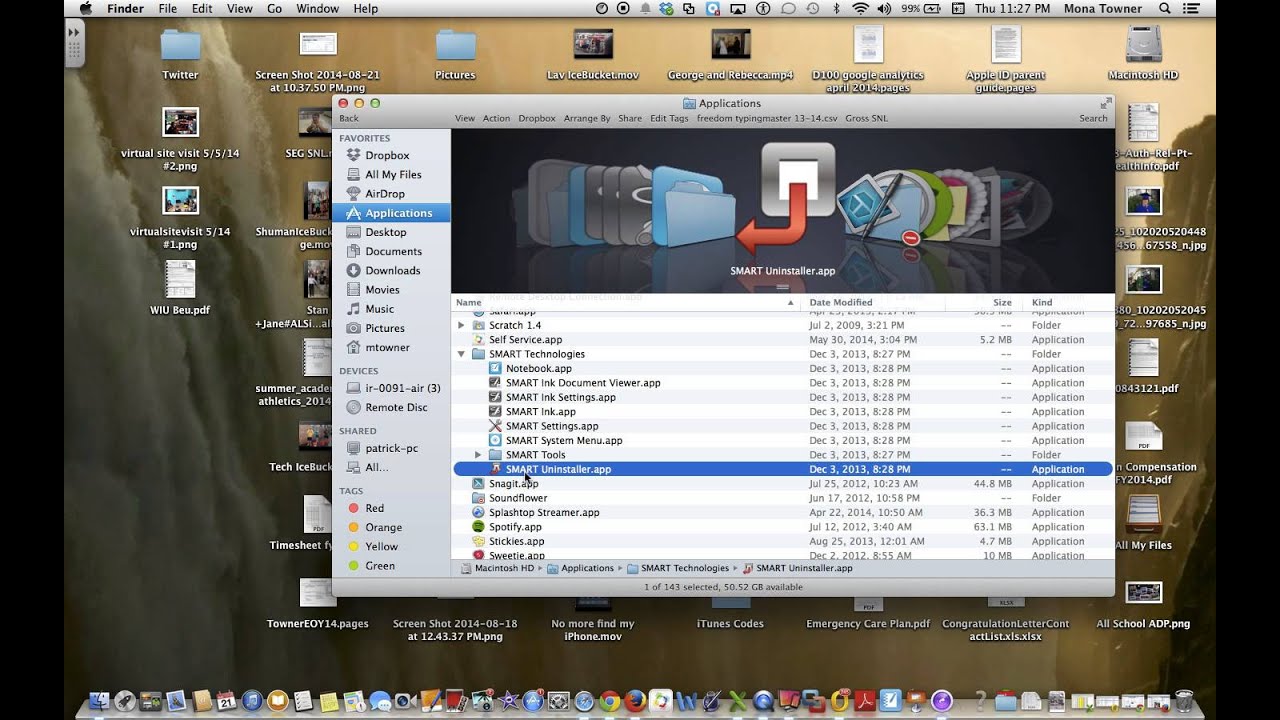The height and width of the screenshot is (720, 1280).
Task: Open the Share toolbar menu
Action: (x=630, y=118)
